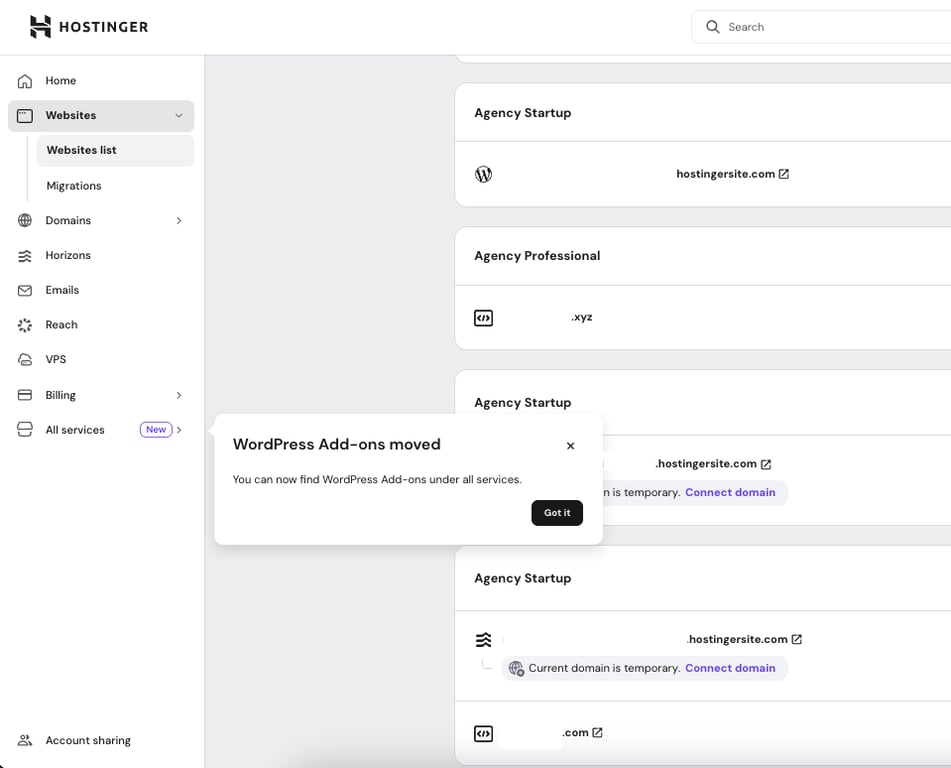951x768 pixels.
Task: Click the first Agency Startup heading
Action: click(x=523, y=113)
